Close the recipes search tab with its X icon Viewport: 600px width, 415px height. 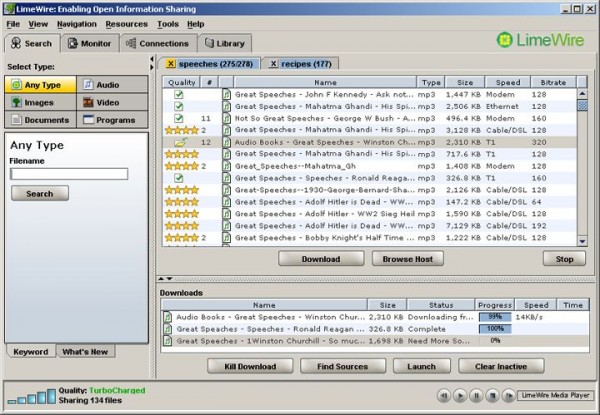(274, 63)
